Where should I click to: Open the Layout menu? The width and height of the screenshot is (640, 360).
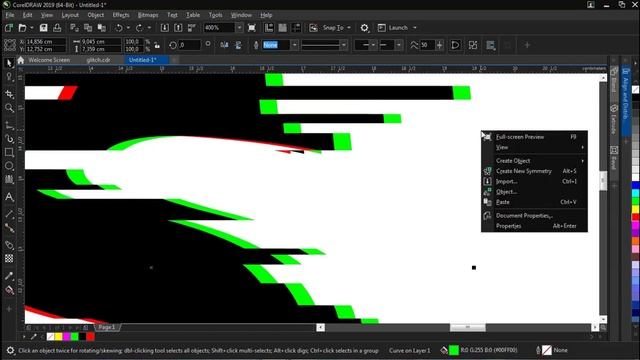(x=70, y=15)
